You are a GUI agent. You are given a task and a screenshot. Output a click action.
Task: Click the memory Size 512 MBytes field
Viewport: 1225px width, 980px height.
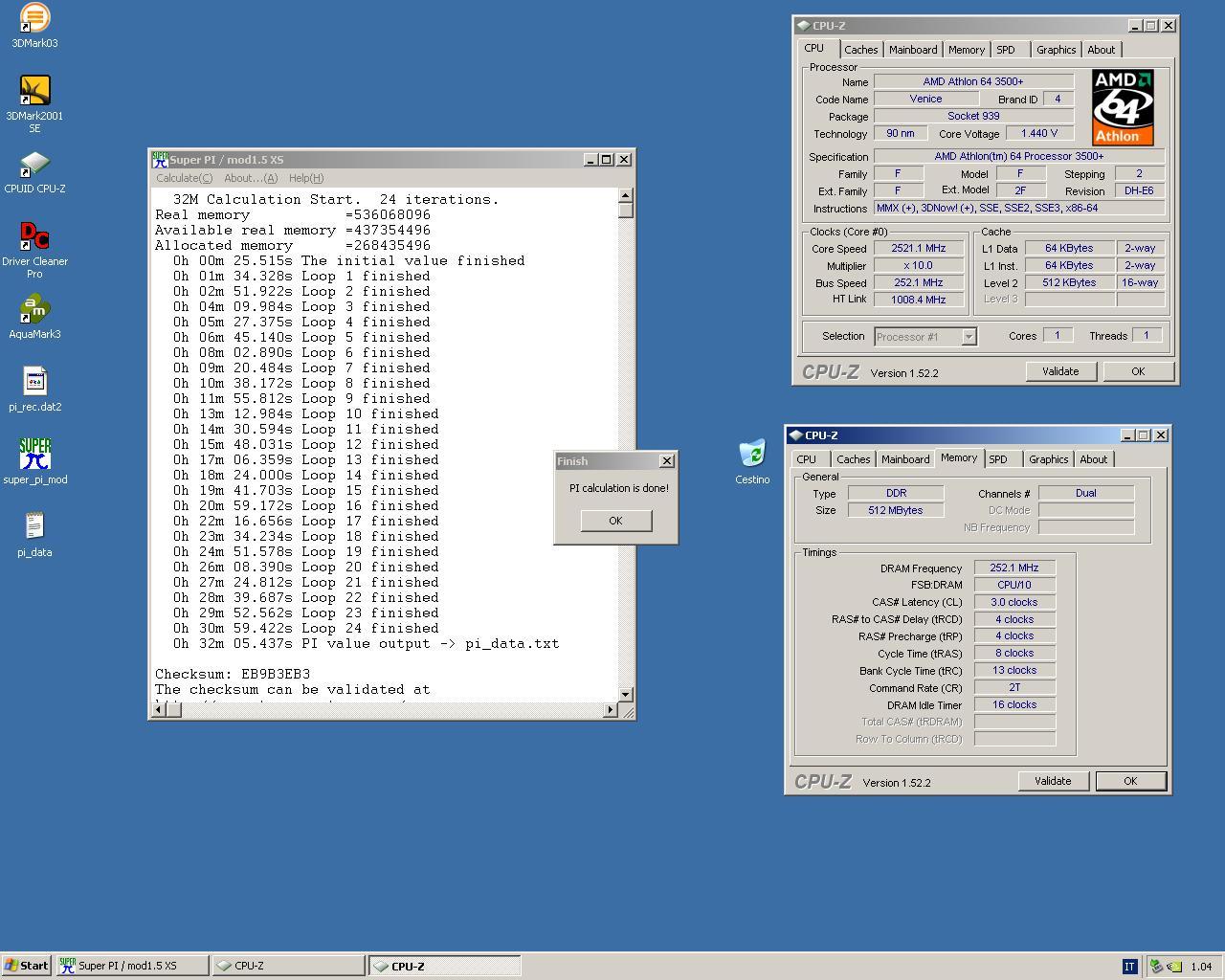(896, 510)
